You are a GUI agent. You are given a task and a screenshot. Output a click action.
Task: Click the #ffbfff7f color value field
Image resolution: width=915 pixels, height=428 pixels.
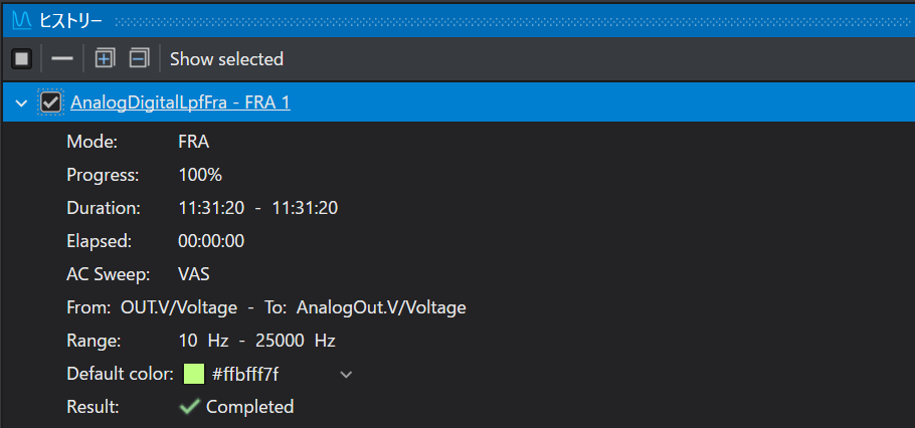(x=245, y=374)
